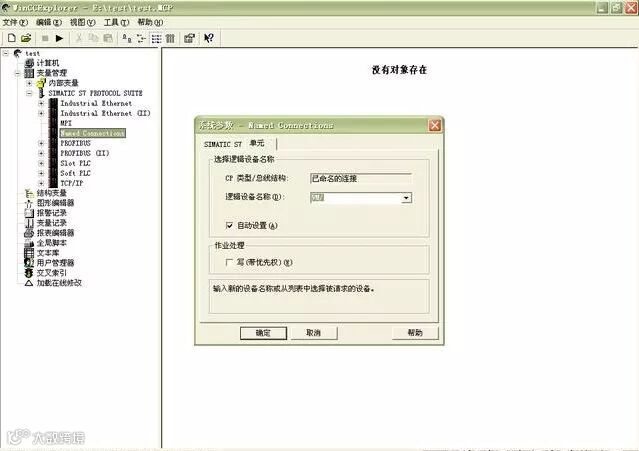Image resolution: width=639 pixels, height=451 pixels.
Task: Click the Paste toolbar icon
Action: pos(108,38)
